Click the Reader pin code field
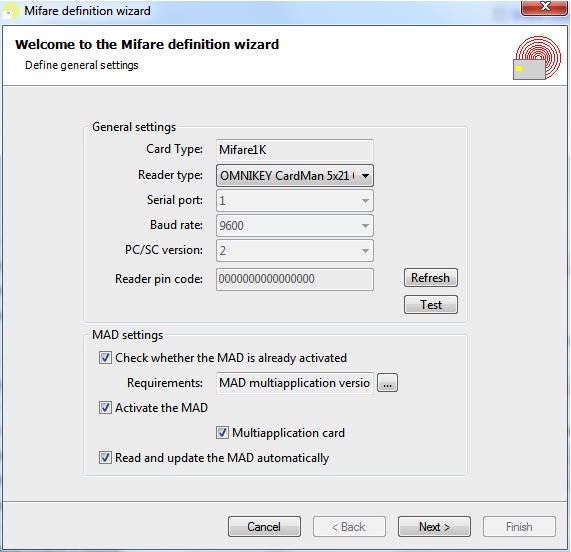 (295, 279)
